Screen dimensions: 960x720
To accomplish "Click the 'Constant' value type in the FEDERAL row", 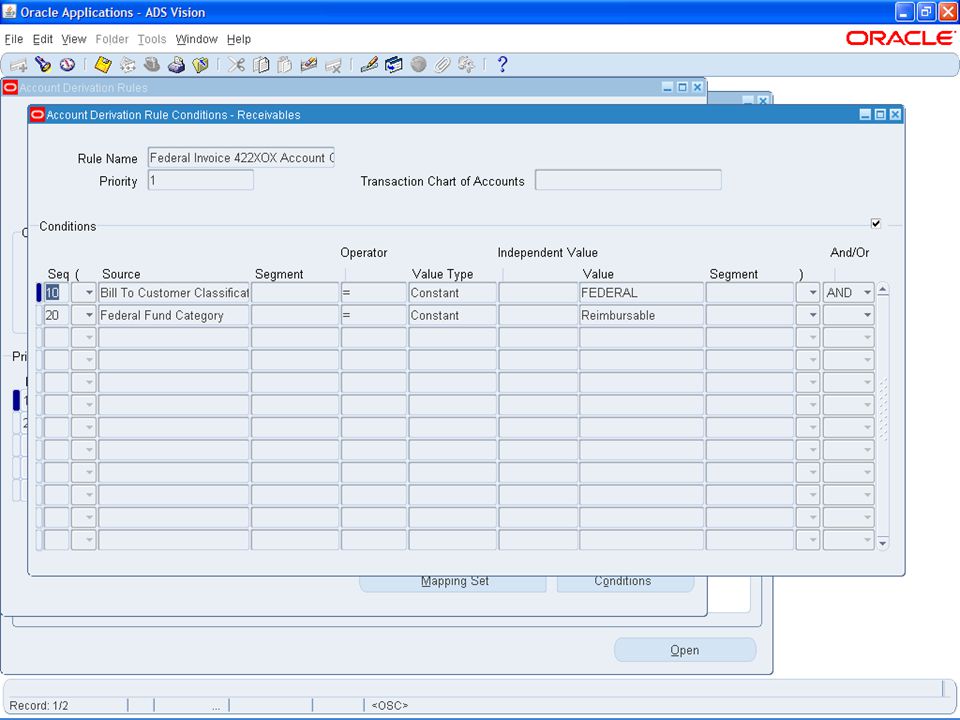I will pos(452,293).
